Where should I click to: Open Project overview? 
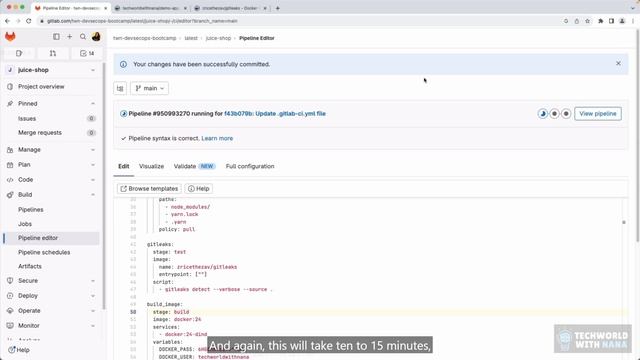tap(52, 87)
